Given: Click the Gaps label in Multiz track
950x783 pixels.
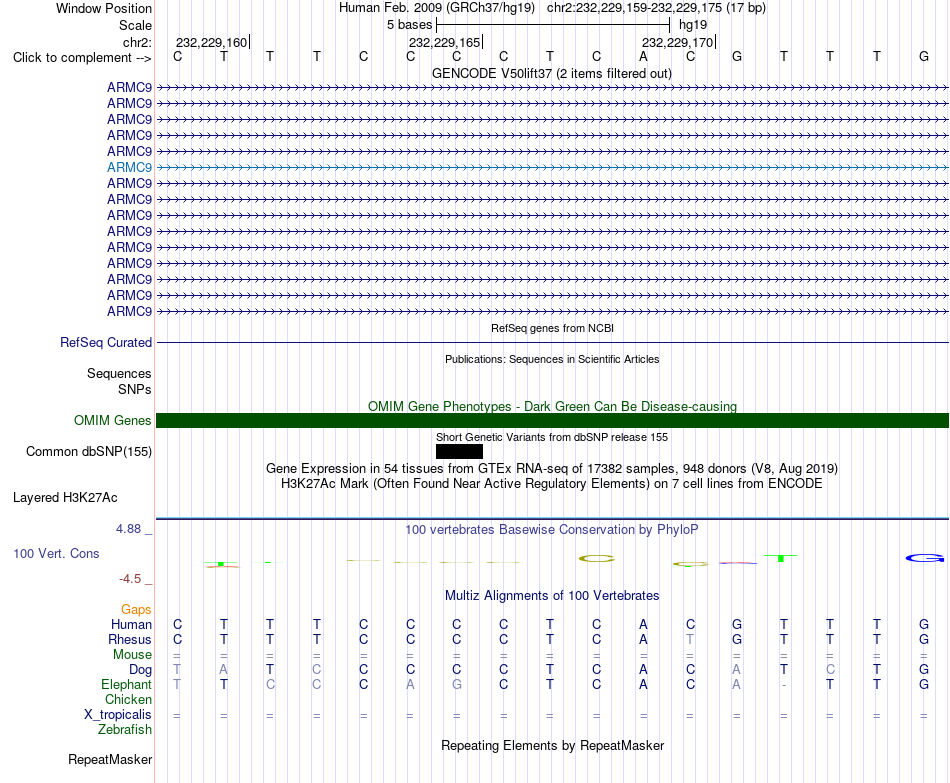Looking at the screenshot, I should click(x=136, y=609).
